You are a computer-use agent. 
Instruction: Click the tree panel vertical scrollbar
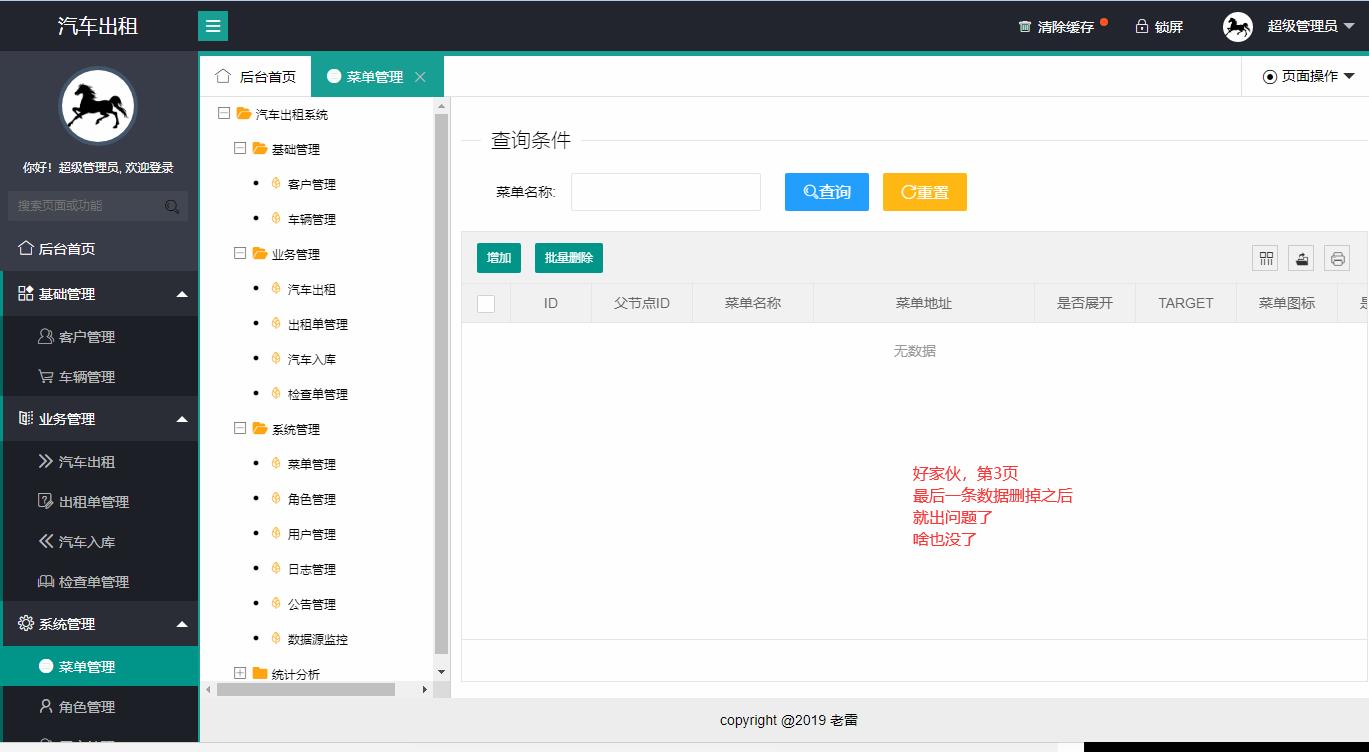(x=441, y=385)
